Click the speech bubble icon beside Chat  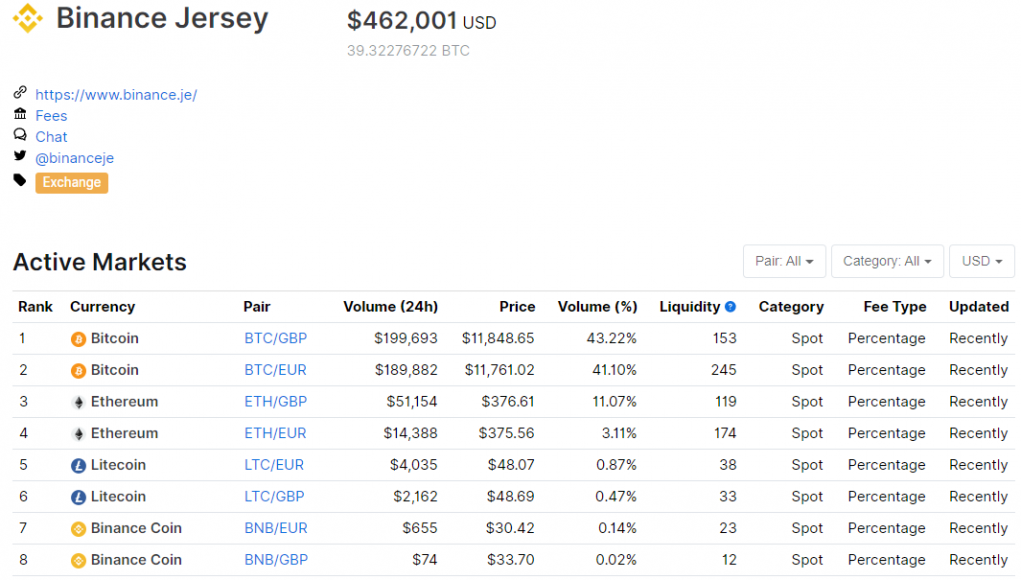[x=20, y=135]
